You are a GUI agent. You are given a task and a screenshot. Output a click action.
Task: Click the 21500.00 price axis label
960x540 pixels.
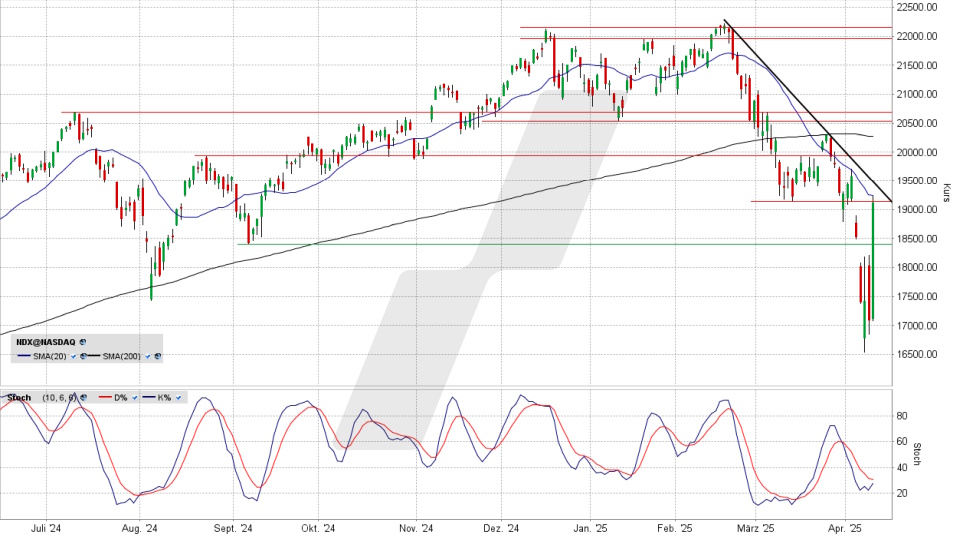pyautogui.click(x=917, y=66)
